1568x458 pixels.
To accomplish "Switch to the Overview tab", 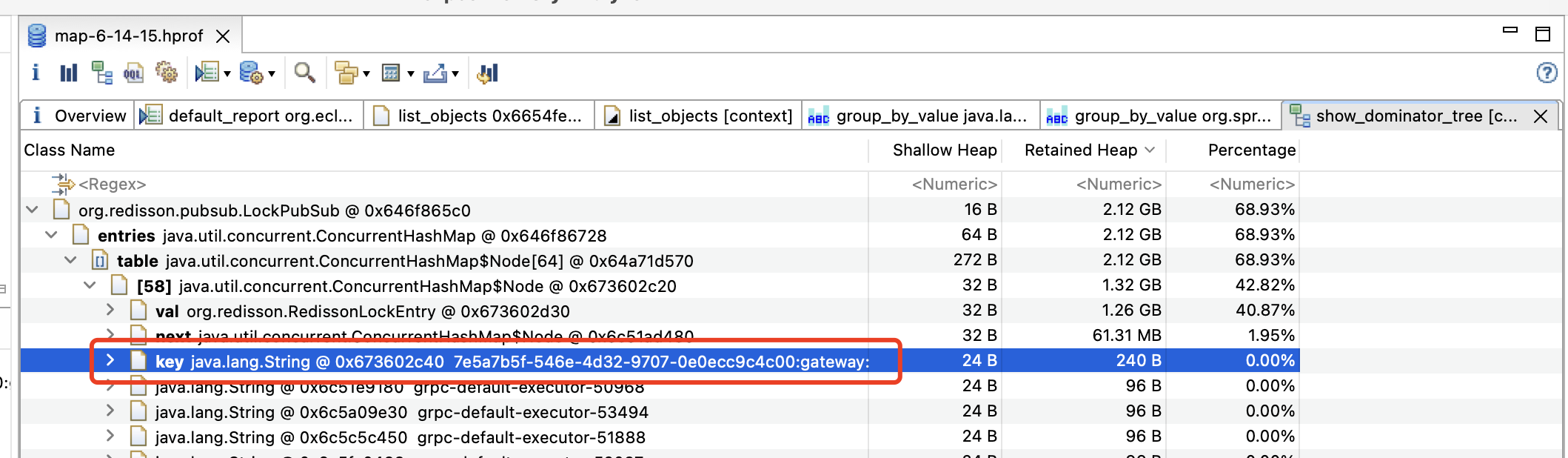I will (77, 116).
